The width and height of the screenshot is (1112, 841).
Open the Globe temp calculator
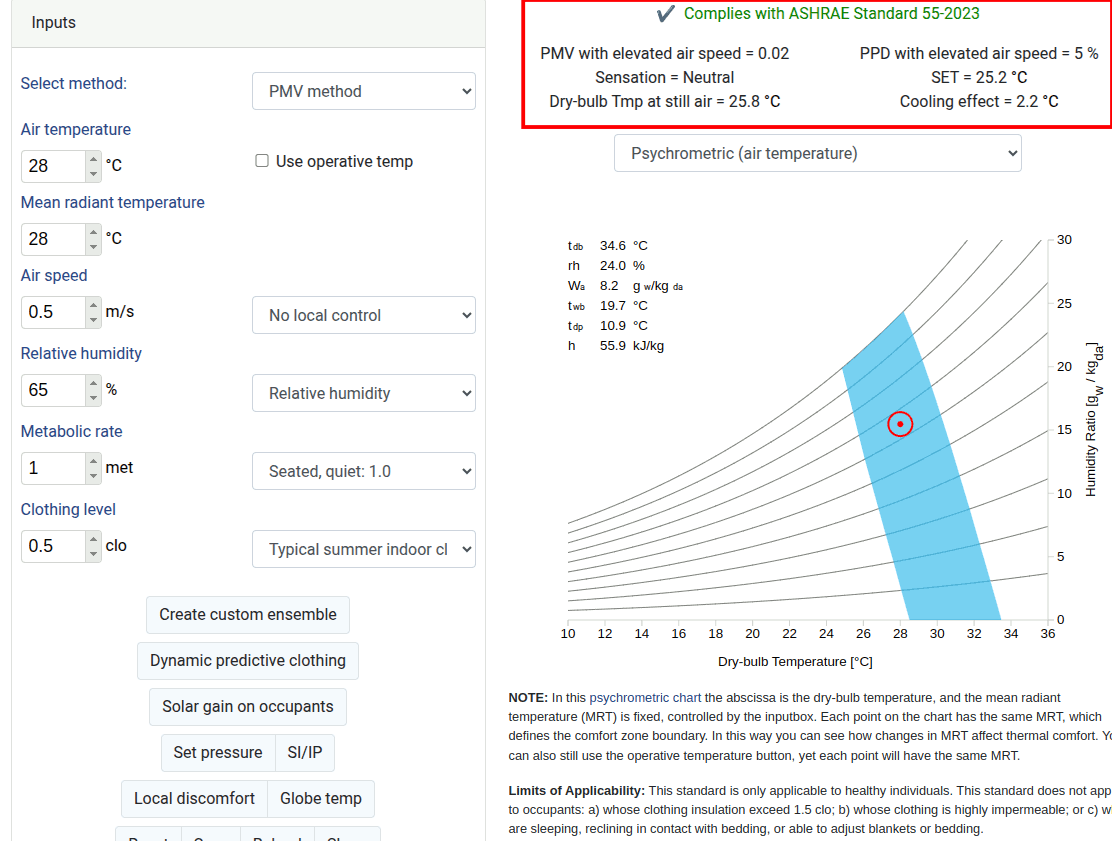(x=321, y=798)
